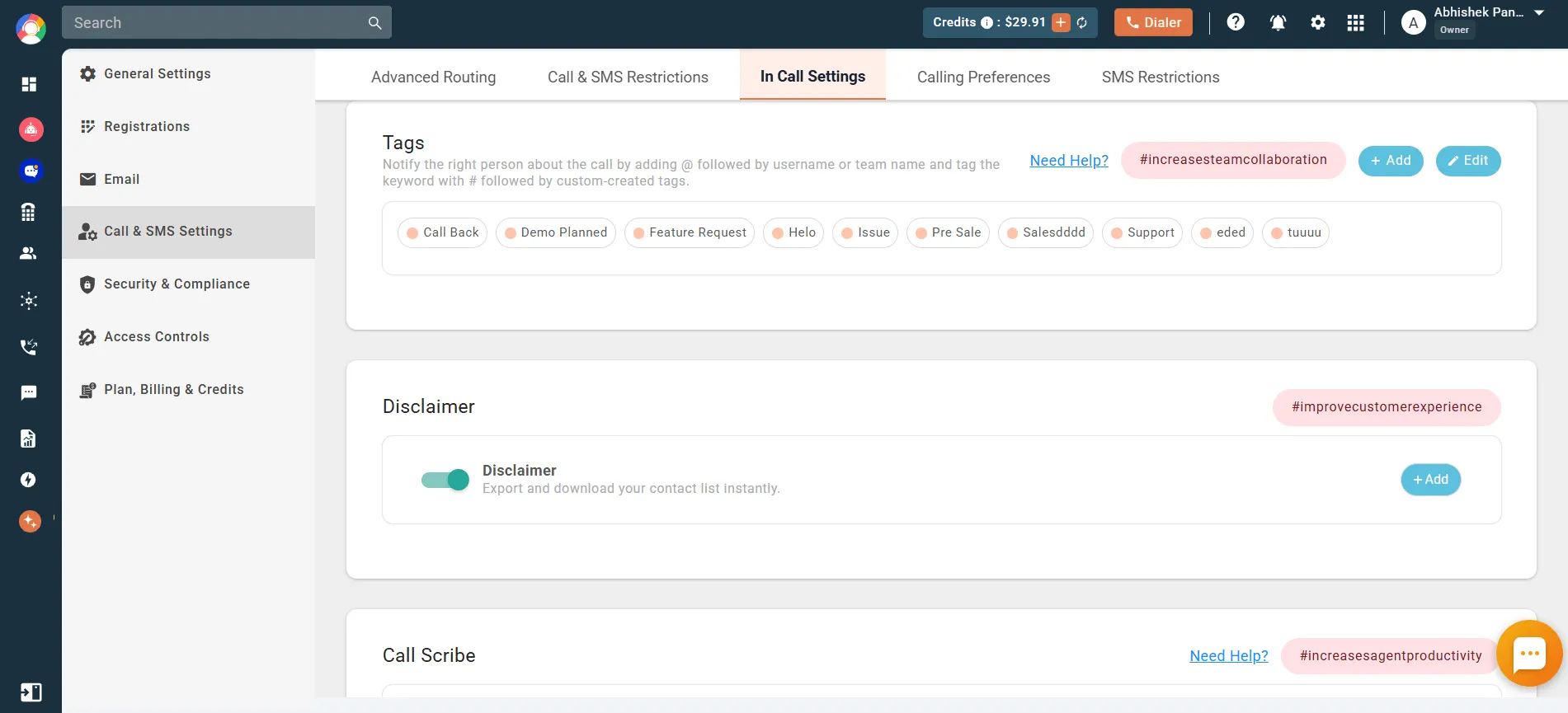Select the Support tag
The width and height of the screenshot is (1568, 713).
tap(1142, 232)
